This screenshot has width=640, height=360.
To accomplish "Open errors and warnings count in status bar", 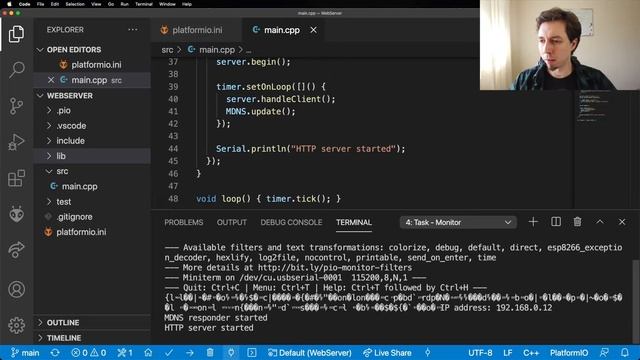I will click(89, 353).
